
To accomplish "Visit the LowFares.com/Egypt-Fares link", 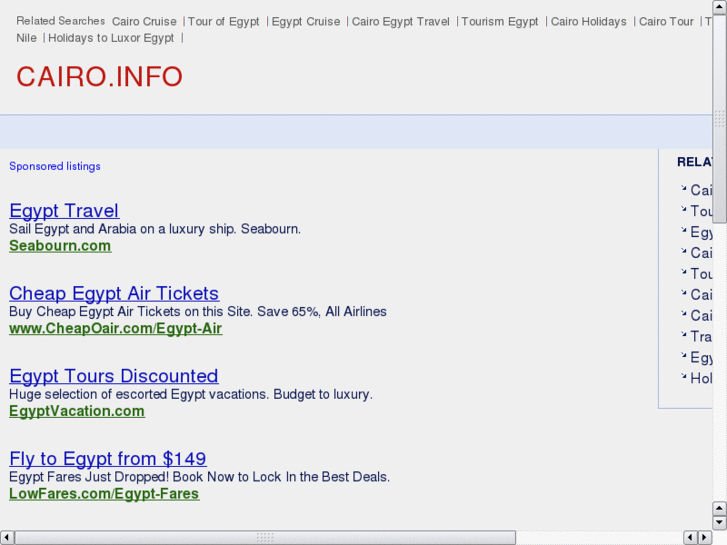I will coord(104,494).
